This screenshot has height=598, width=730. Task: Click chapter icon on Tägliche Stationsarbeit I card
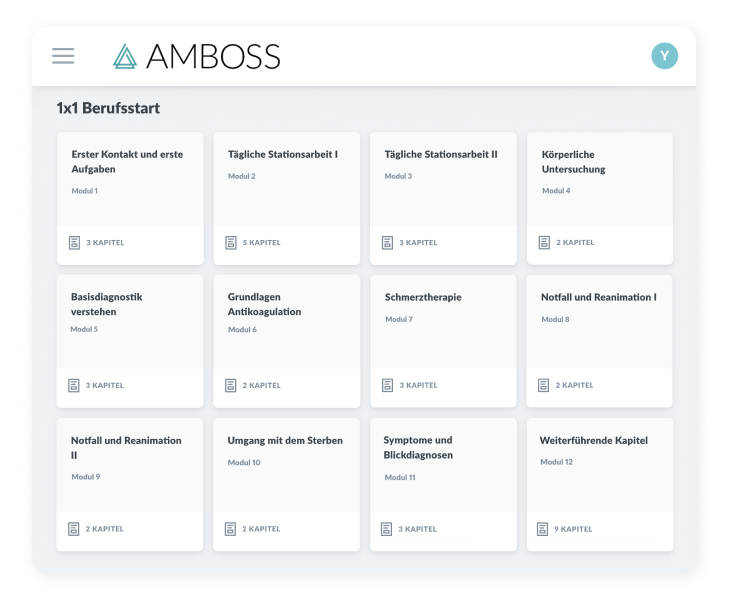[x=230, y=243]
